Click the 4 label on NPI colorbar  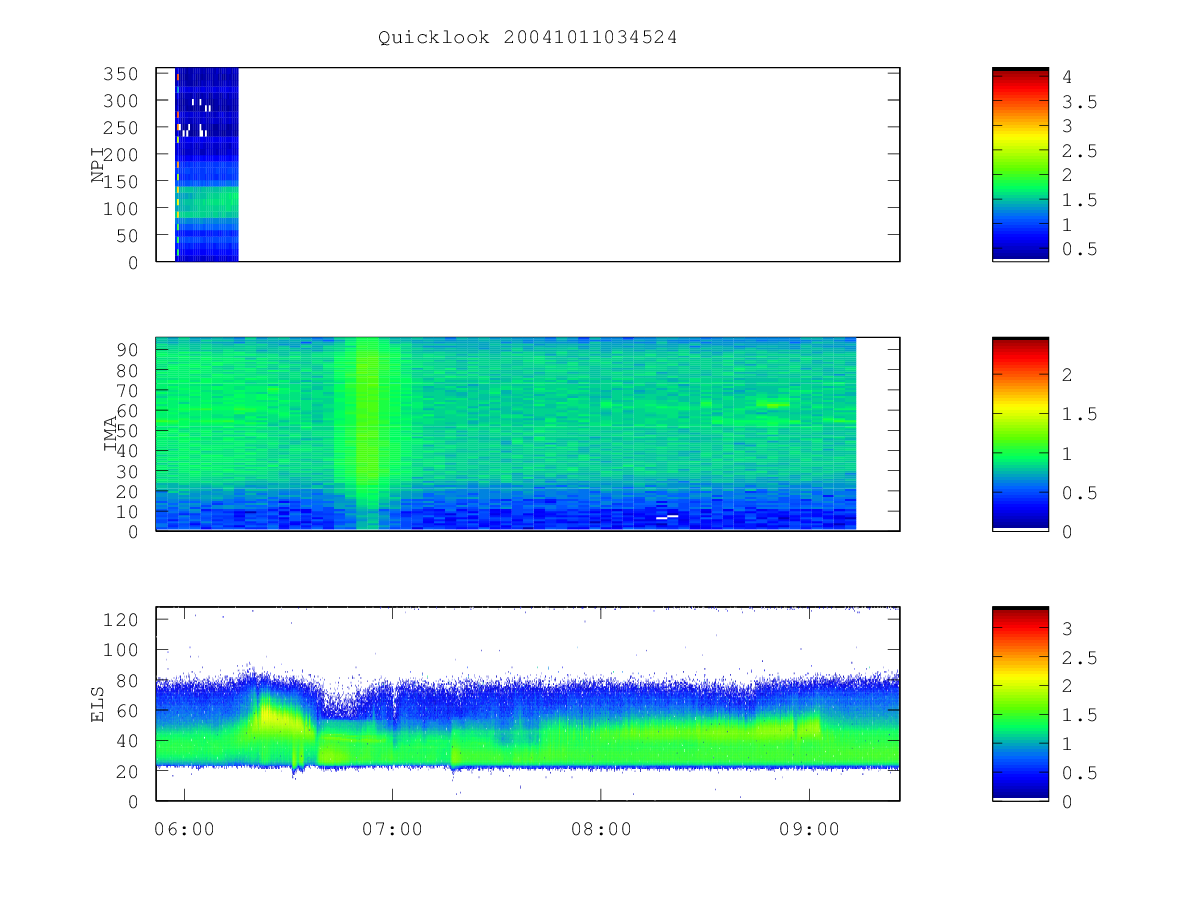pyautogui.click(x=1067, y=77)
